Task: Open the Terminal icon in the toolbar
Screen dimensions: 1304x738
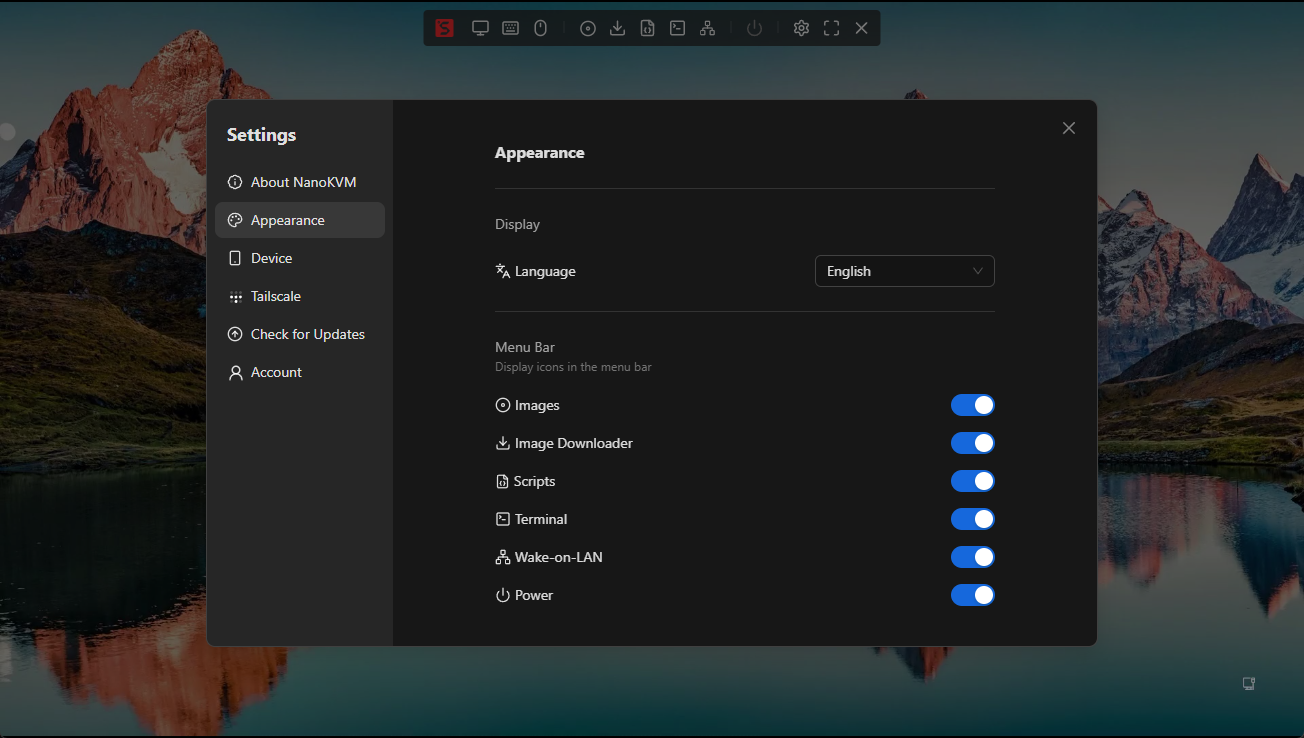Action: pos(677,28)
